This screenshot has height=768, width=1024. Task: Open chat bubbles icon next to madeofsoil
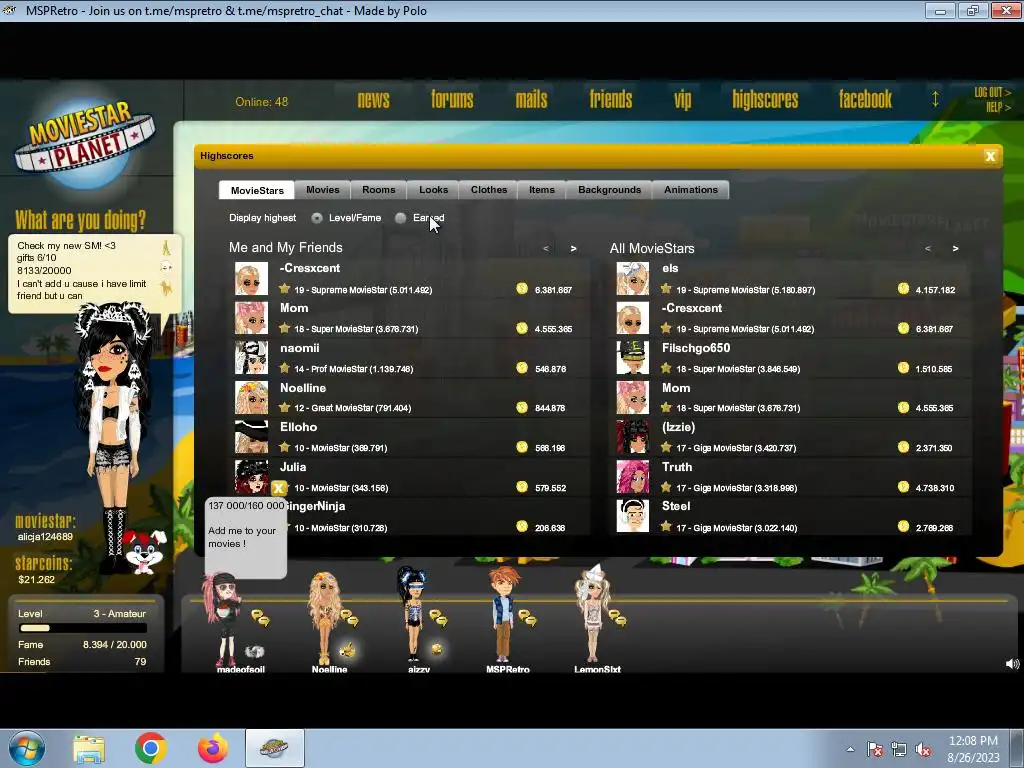coord(260,617)
